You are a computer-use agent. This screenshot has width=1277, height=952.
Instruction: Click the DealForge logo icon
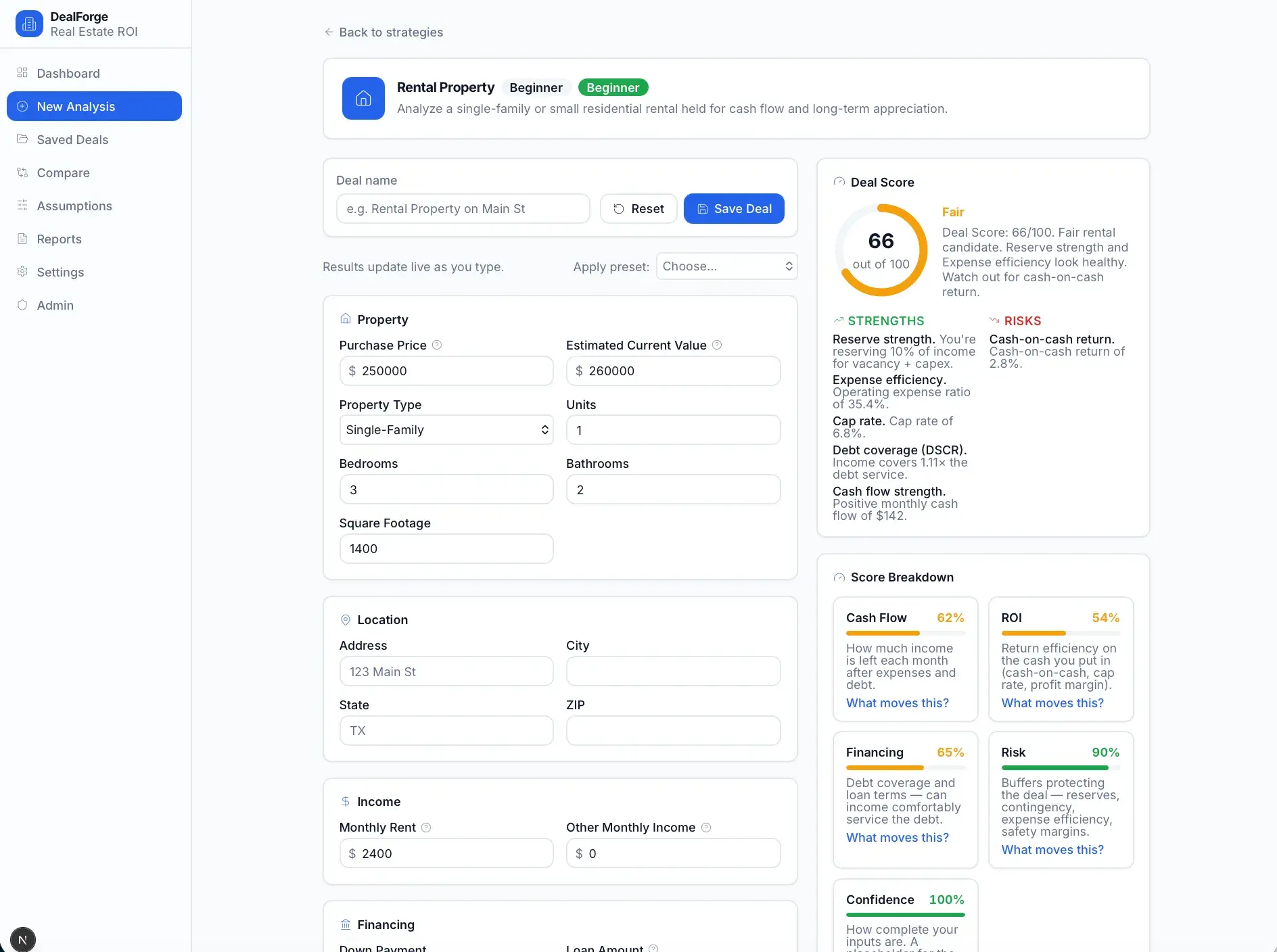[29, 24]
